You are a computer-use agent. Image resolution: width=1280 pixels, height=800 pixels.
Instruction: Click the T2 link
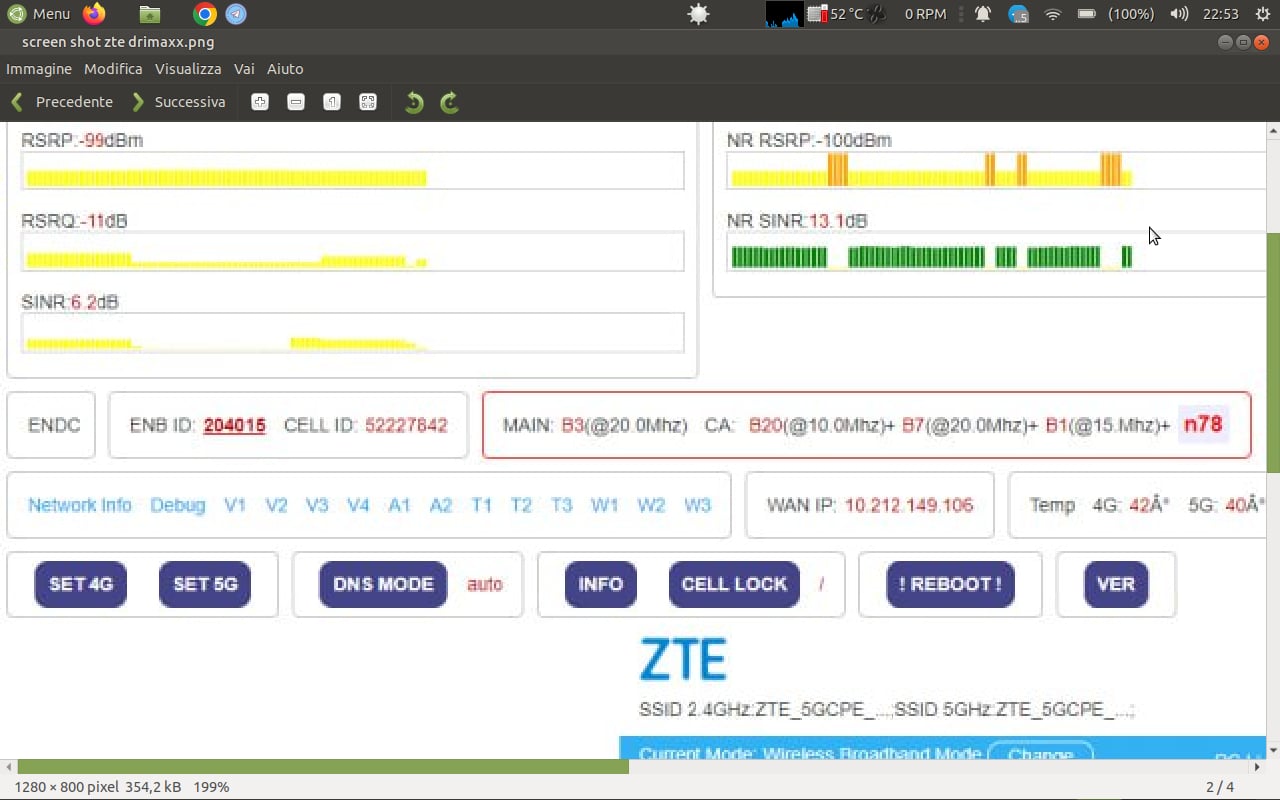coord(521,505)
